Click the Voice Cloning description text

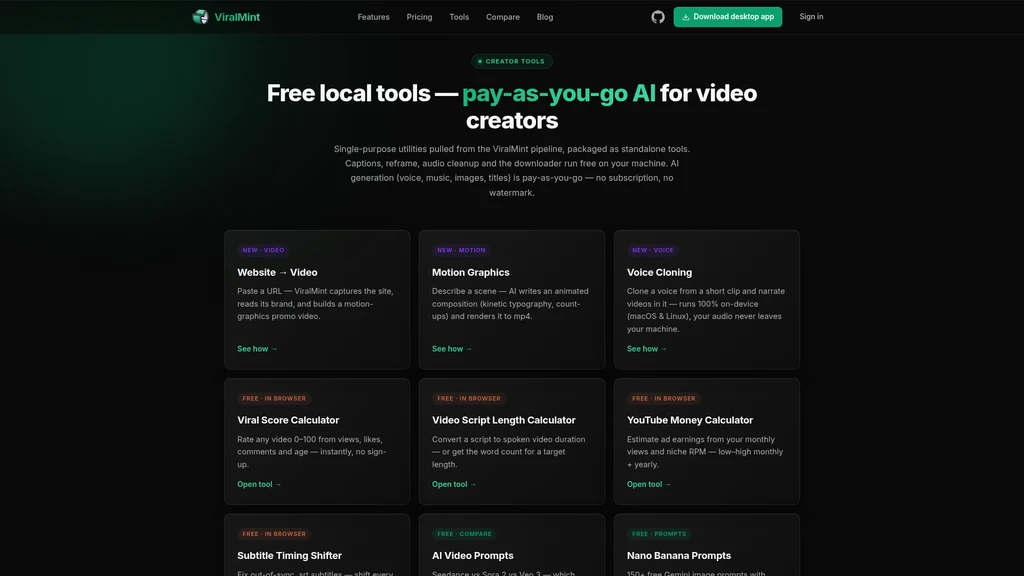click(706, 310)
